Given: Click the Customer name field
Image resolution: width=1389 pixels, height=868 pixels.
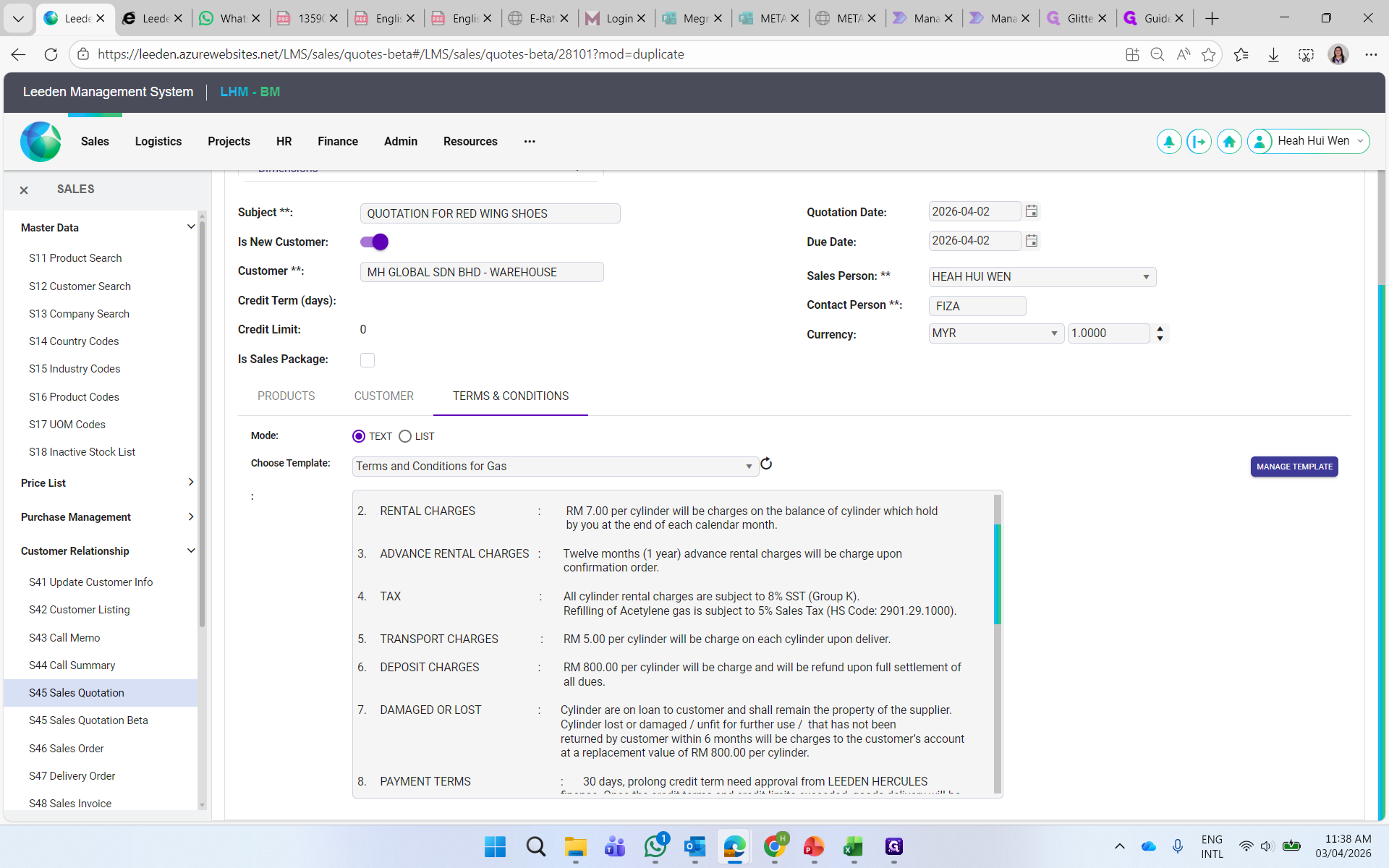Looking at the screenshot, I should pyautogui.click(x=482, y=272).
